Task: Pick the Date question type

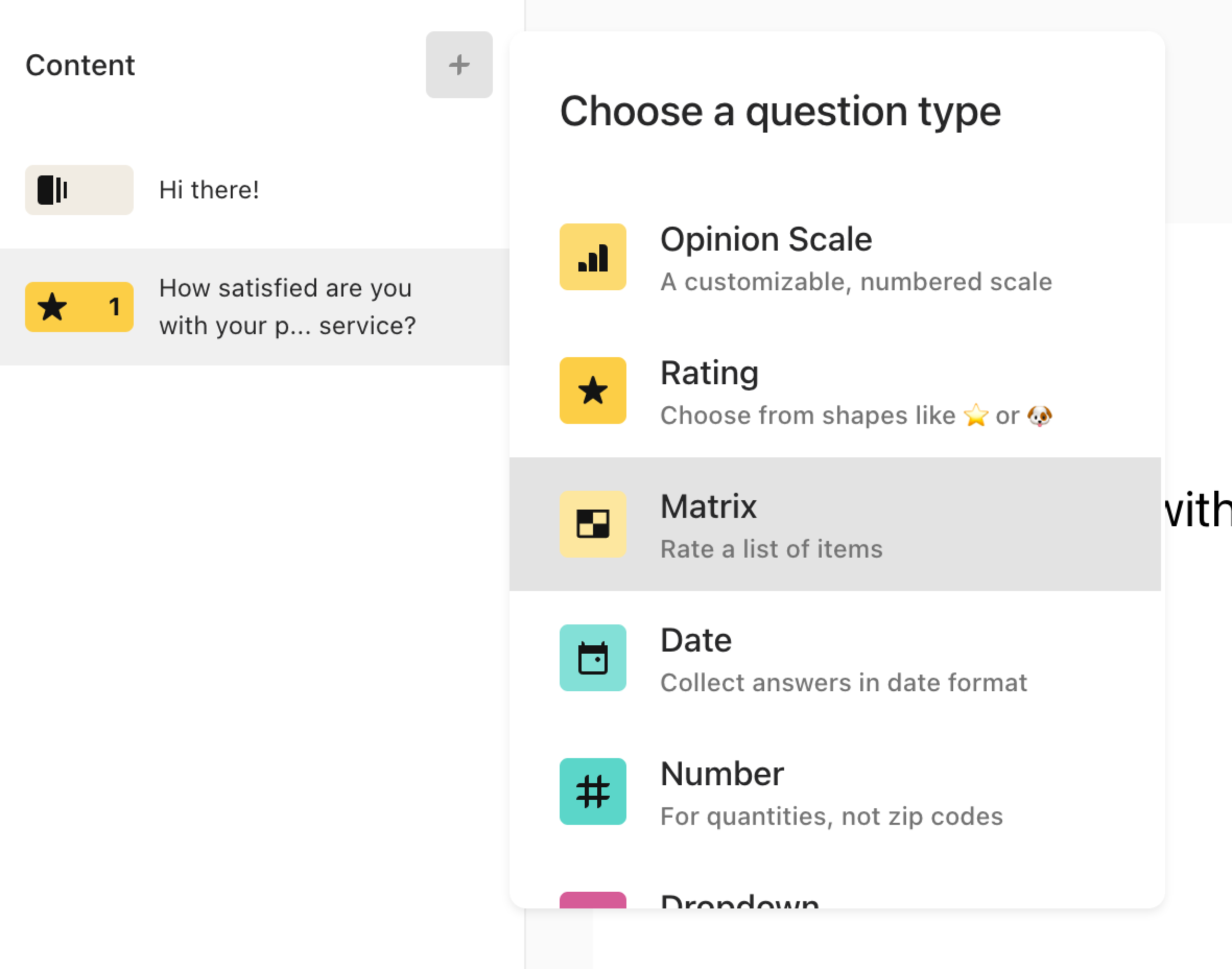Action: (x=835, y=657)
